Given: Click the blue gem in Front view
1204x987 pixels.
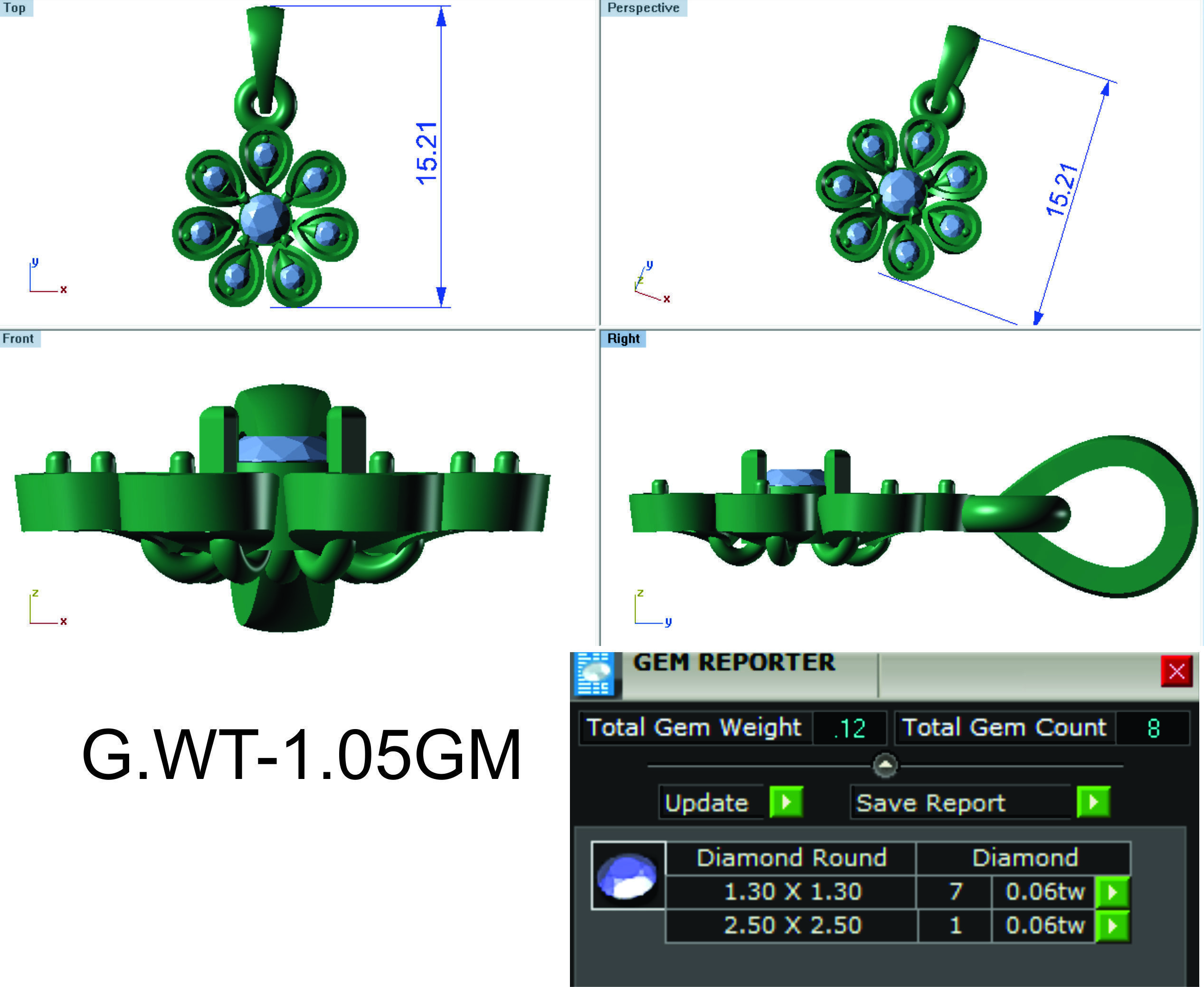Looking at the screenshot, I should (x=283, y=448).
